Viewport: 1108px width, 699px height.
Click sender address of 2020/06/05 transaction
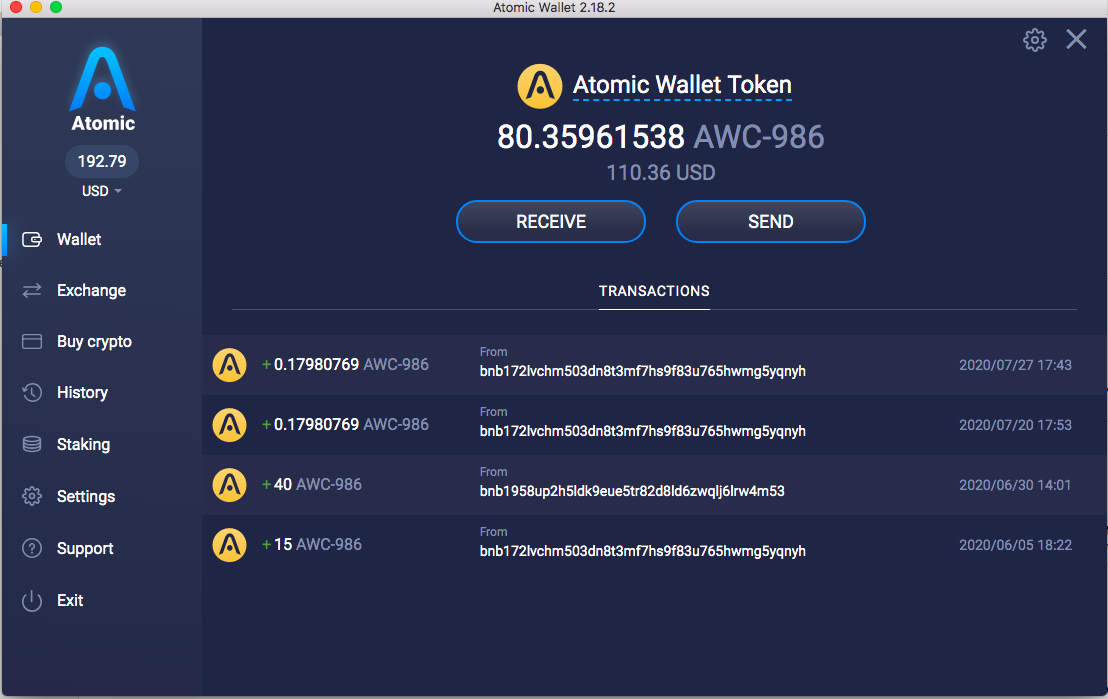pos(642,551)
